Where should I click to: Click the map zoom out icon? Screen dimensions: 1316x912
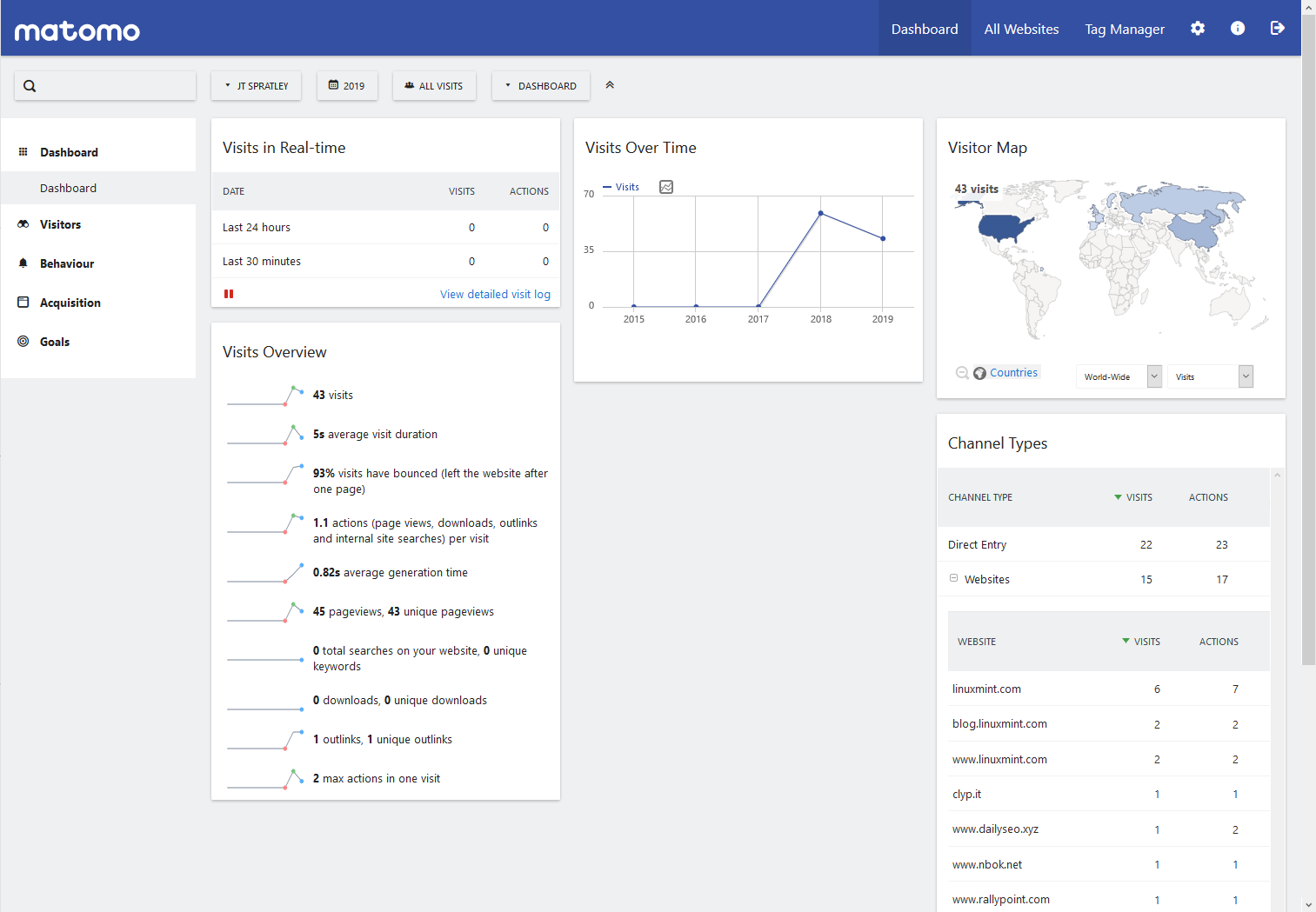click(x=962, y=373)
